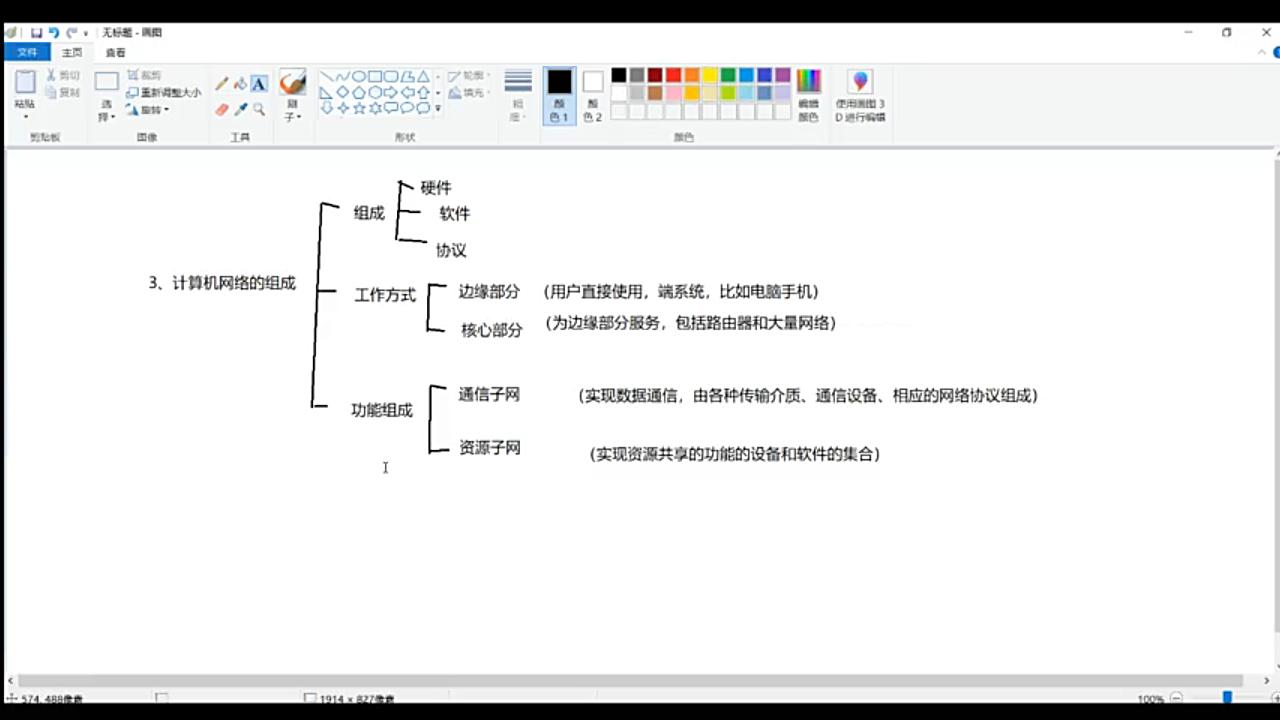Pick the purple color swatch

coord(783,75)
